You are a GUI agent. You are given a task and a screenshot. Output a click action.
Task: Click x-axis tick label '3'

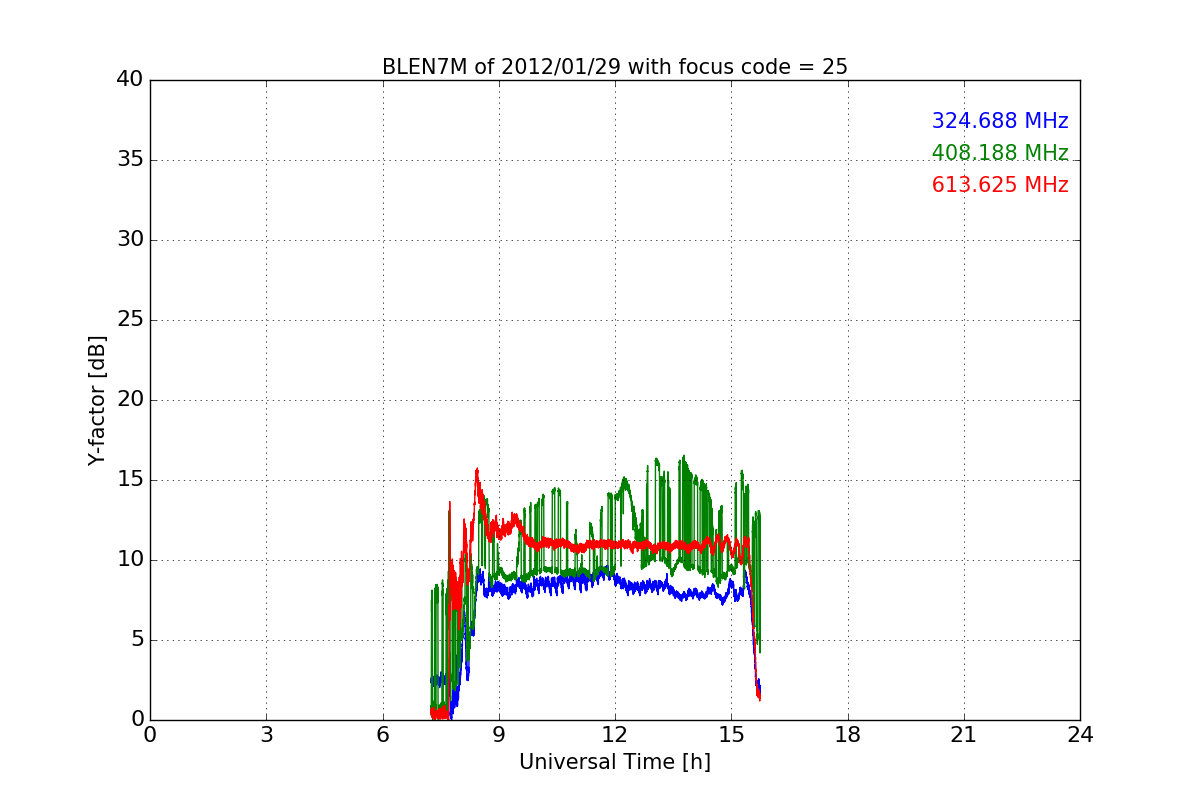click(266, 735)
